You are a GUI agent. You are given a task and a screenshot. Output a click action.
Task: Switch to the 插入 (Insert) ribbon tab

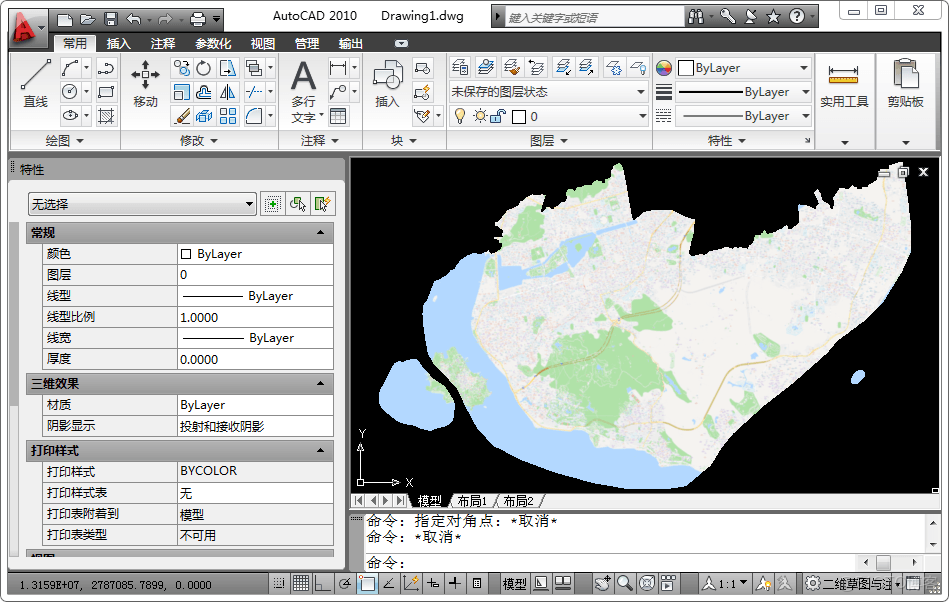tap(119, 44)
